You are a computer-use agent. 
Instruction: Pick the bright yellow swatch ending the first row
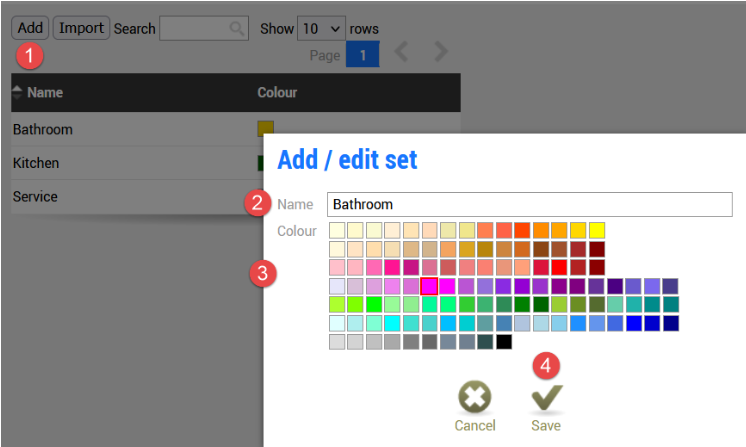coord(597,231)
